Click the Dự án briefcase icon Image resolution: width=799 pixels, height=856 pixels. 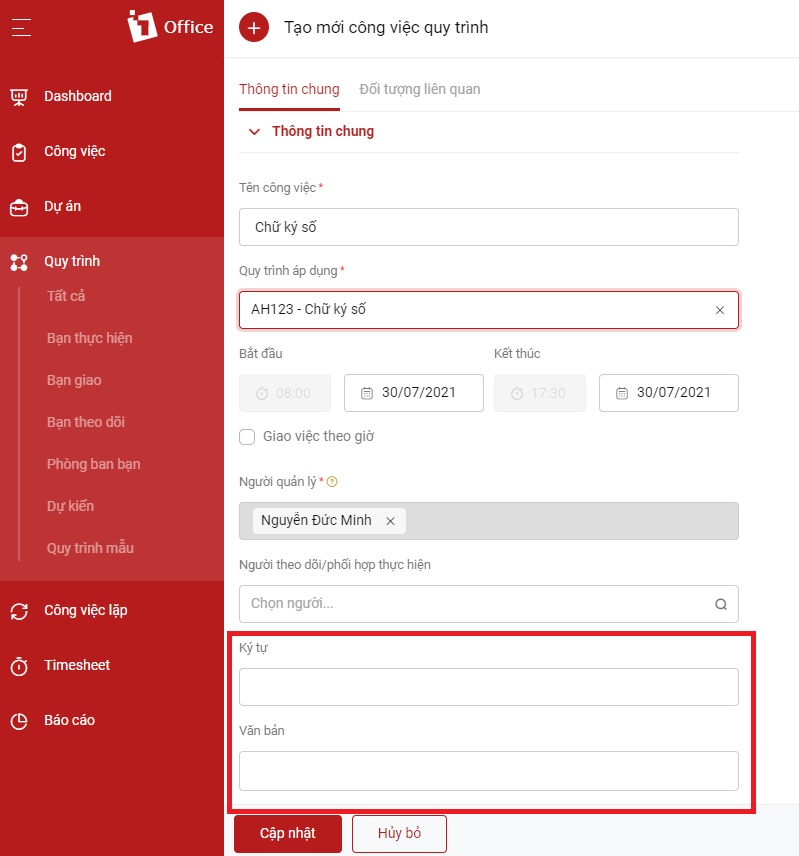coord(19,207)
